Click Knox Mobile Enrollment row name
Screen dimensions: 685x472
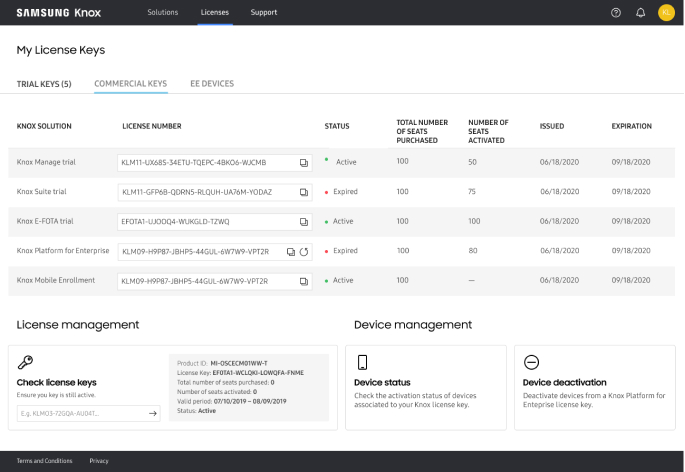pos(55,280)
